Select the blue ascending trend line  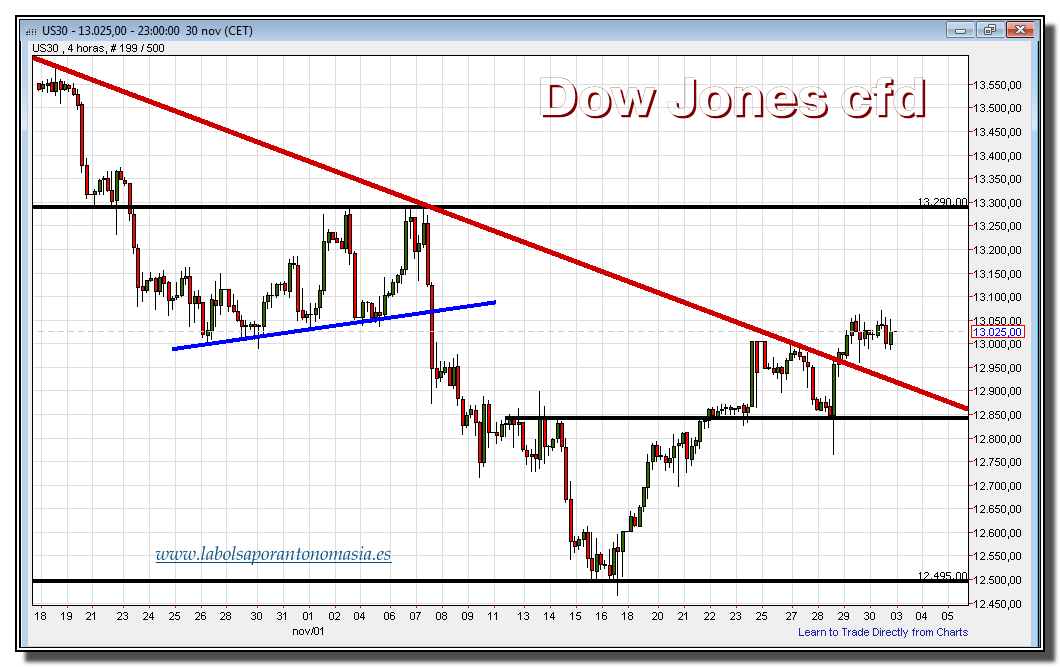coord(334,325)
